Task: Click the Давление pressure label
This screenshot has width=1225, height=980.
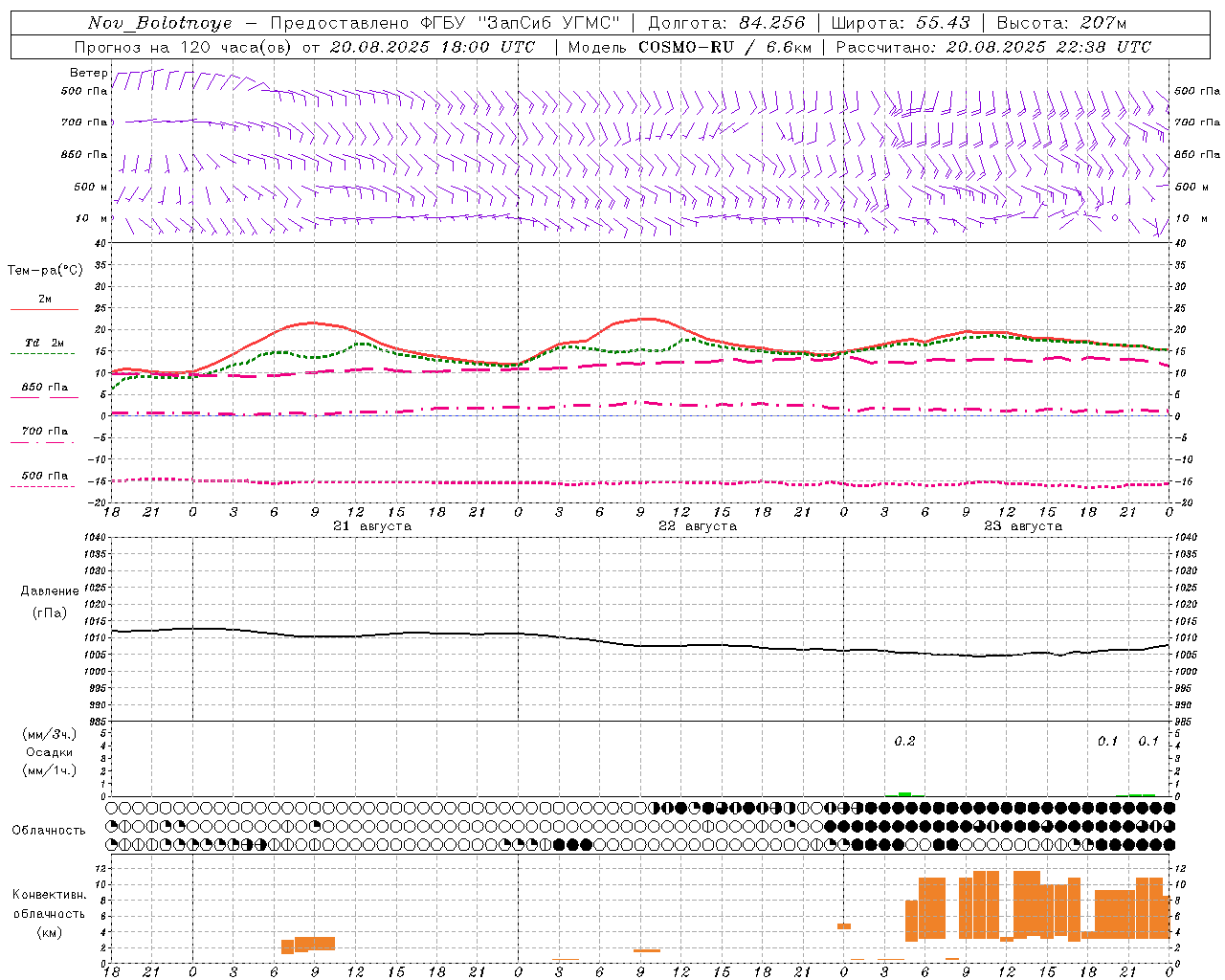Action: click(50, 591)
